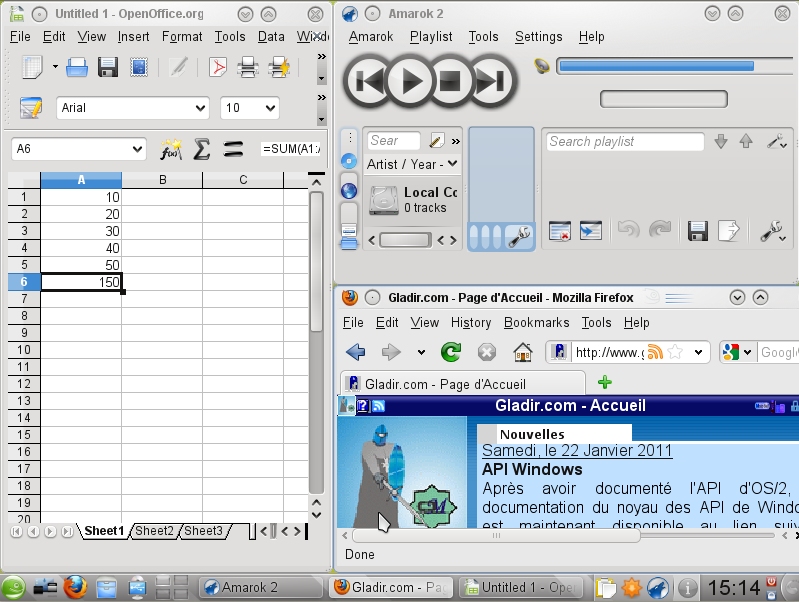Click the Amarok volume speaker icon
Screen dimensions: 799x602
click(x=542, y=66)
